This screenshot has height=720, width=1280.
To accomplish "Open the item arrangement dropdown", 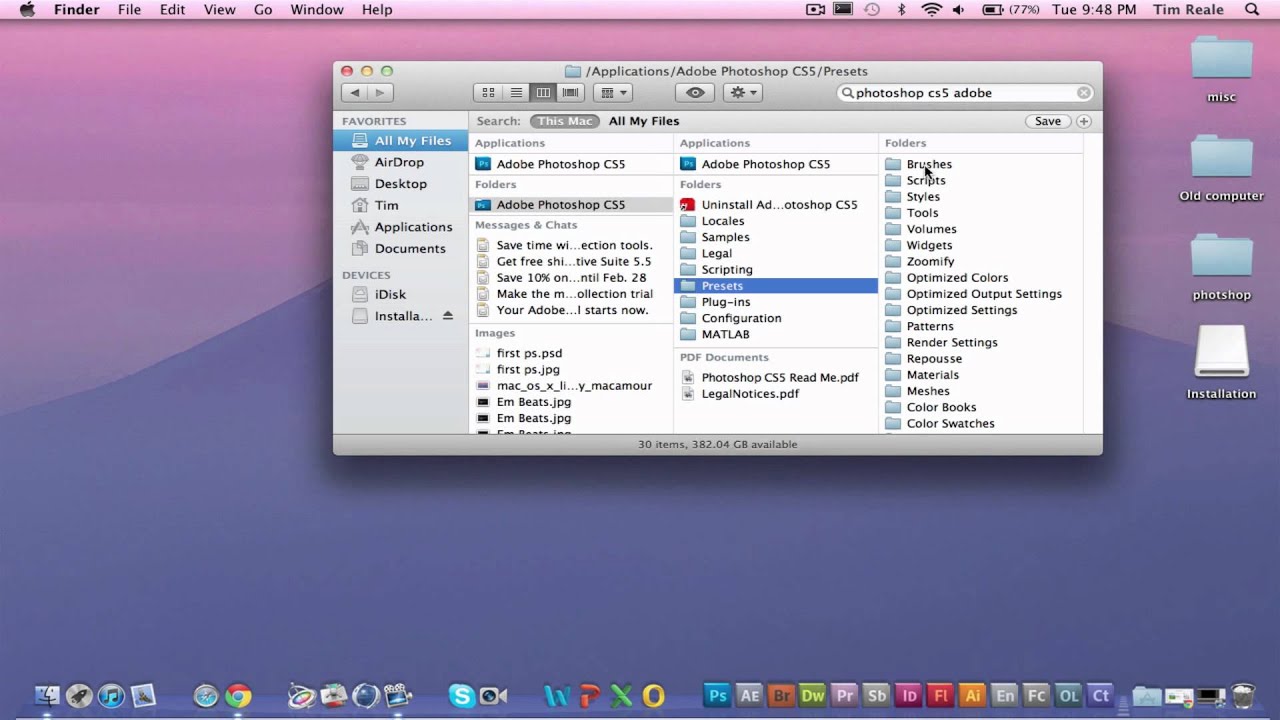I will (612, 92).
